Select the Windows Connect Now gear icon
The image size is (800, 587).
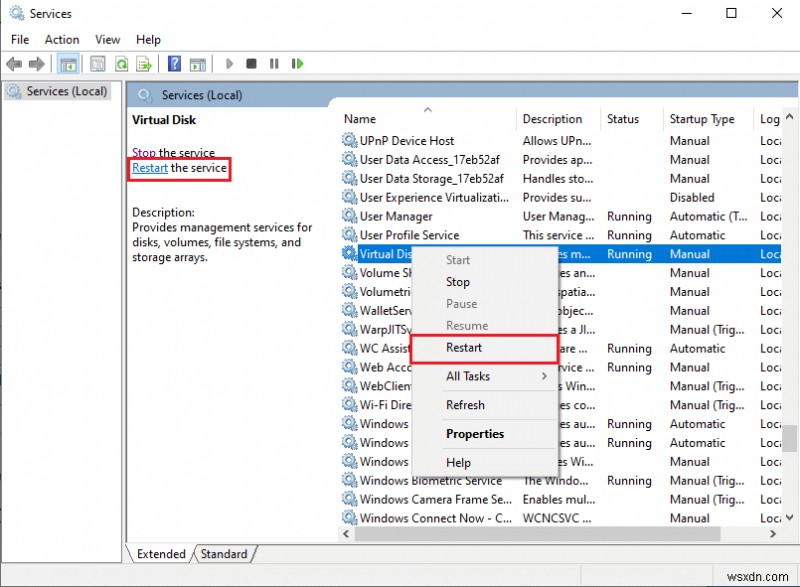[x=349, y=518]
